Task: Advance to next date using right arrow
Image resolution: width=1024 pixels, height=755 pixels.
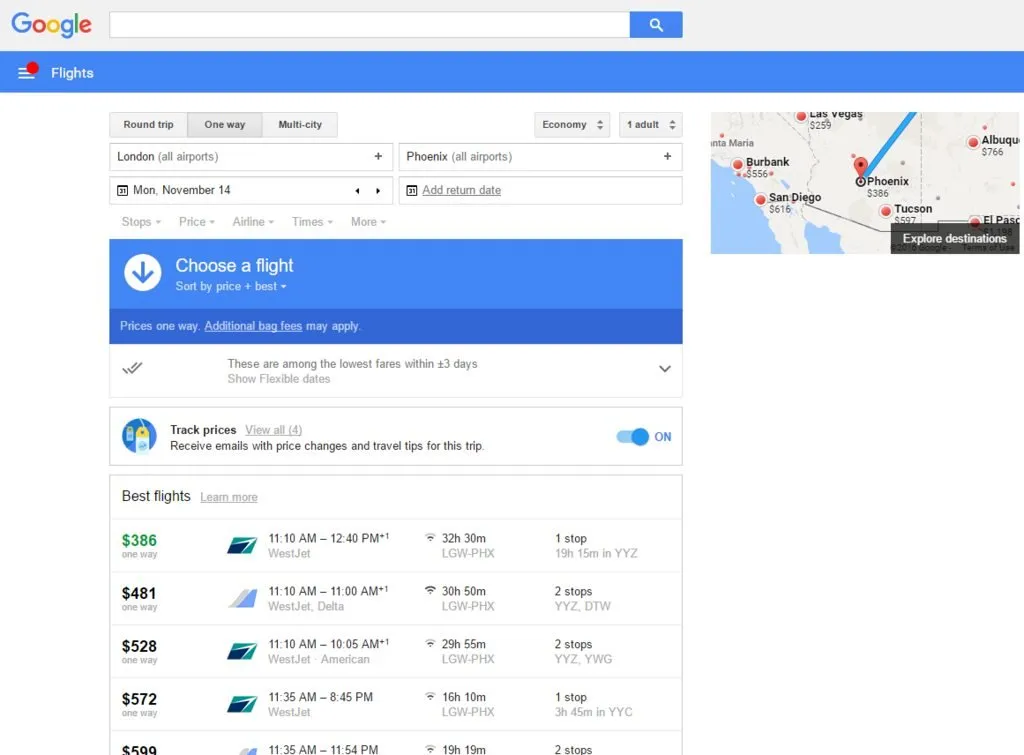Action: pos(378,191)
